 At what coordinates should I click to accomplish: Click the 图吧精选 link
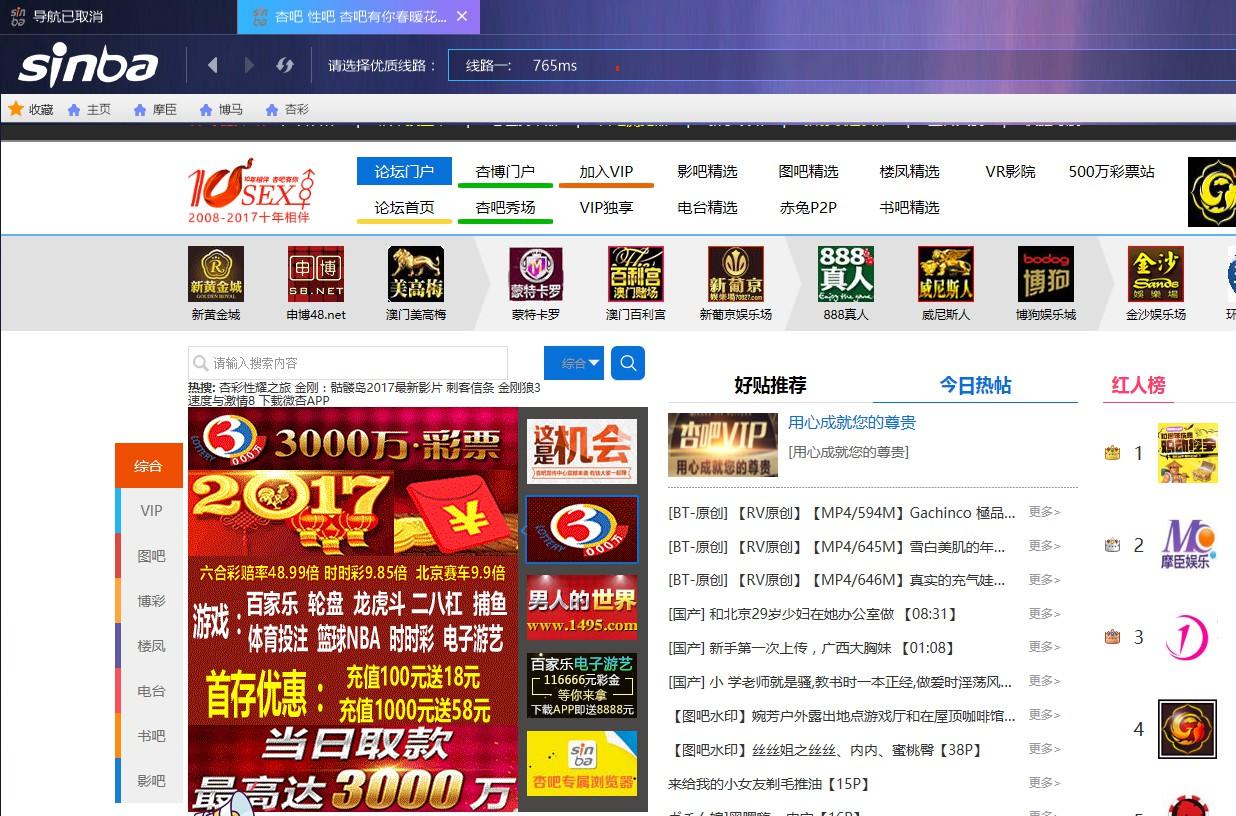(808, 171)
